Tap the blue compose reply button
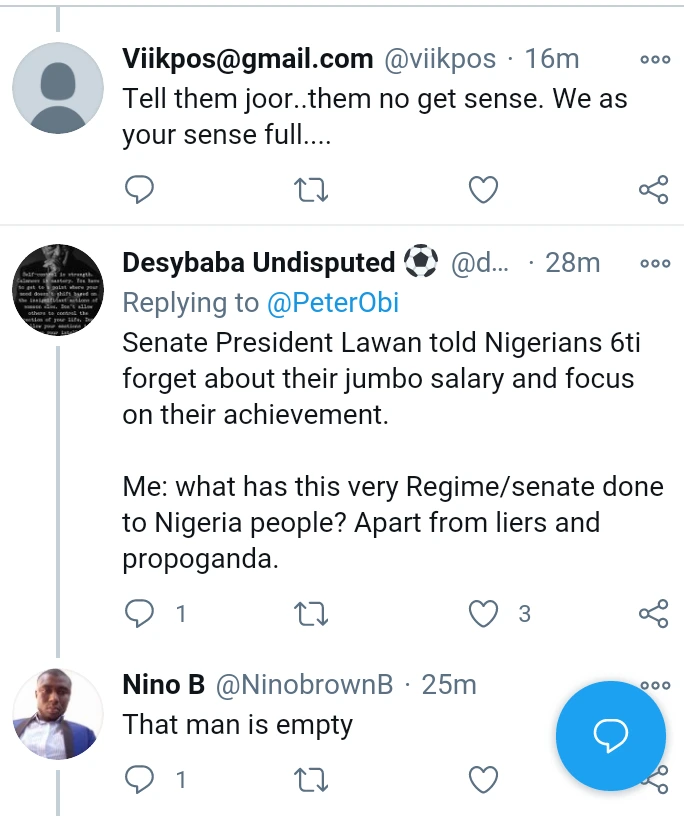Viewport: 684px width, 820px height. [x=610, y=737]
